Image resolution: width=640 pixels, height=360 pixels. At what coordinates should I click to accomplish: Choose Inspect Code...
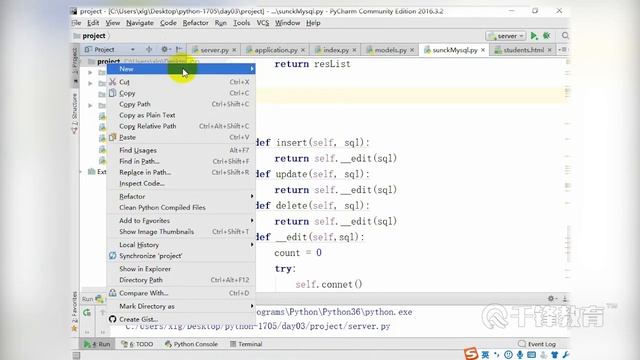(181, 183)
